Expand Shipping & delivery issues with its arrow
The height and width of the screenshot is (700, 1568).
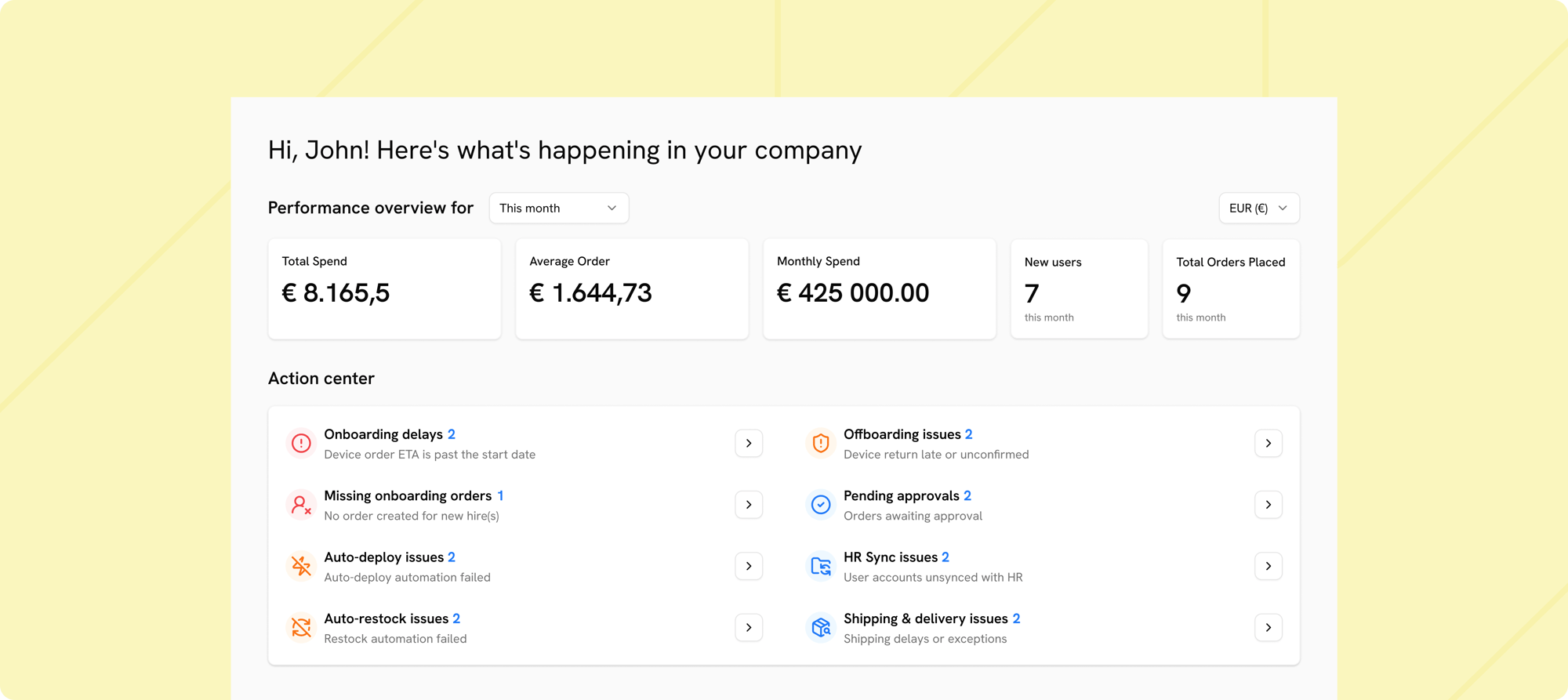coord(1269,627)
